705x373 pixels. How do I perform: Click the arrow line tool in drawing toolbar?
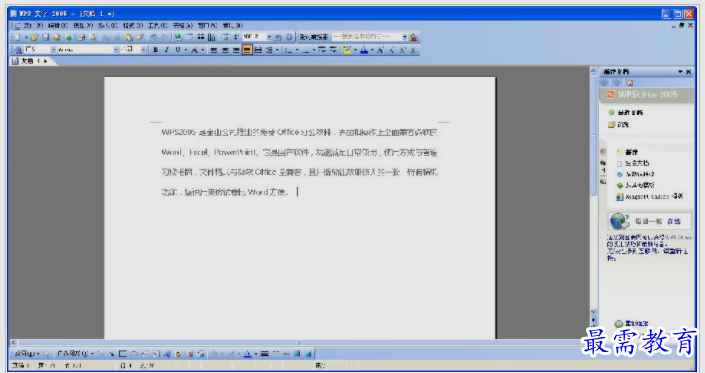[x=112, y=354]
